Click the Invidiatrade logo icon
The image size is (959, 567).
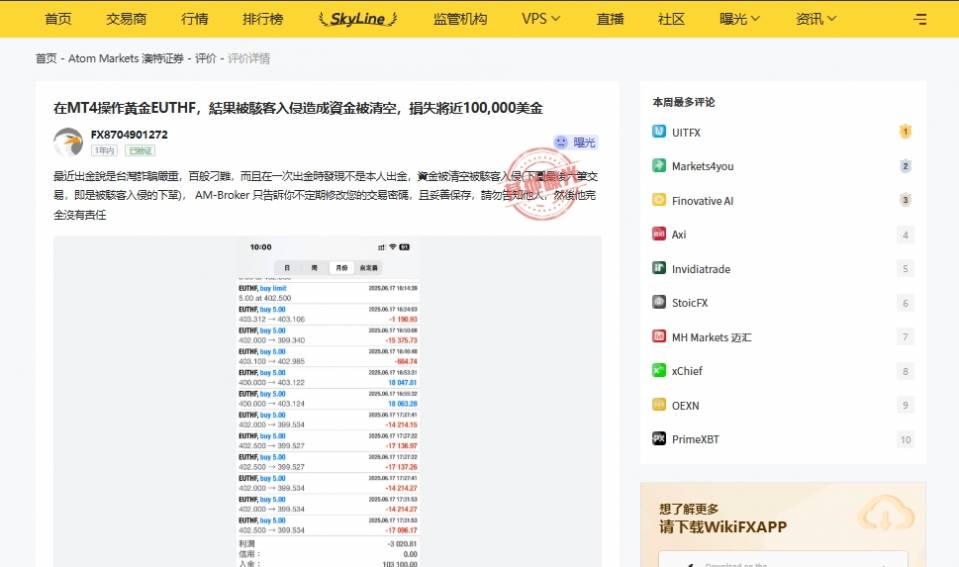click(x=659, y=268)
